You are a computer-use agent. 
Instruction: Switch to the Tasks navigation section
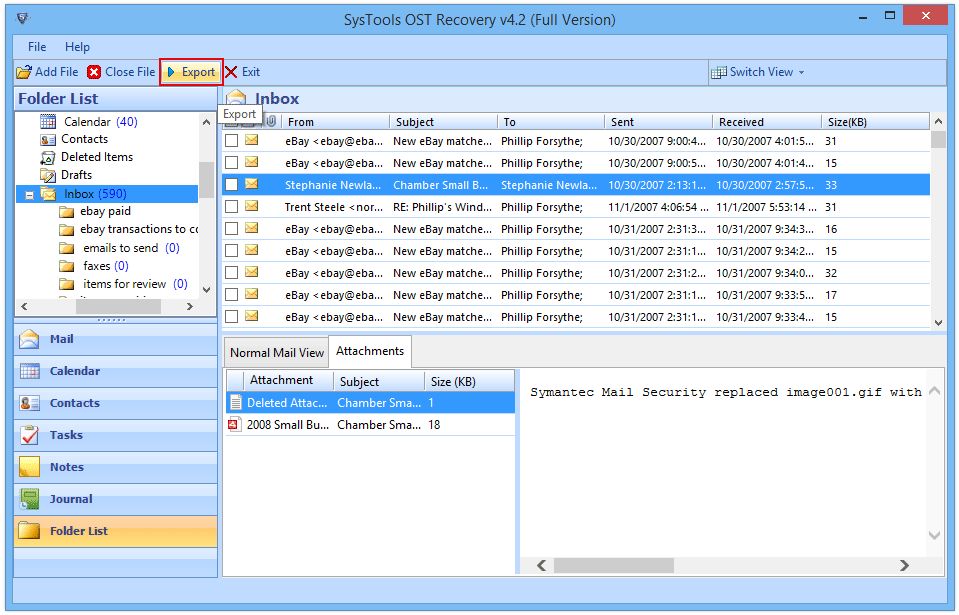(x=115, y=435)
